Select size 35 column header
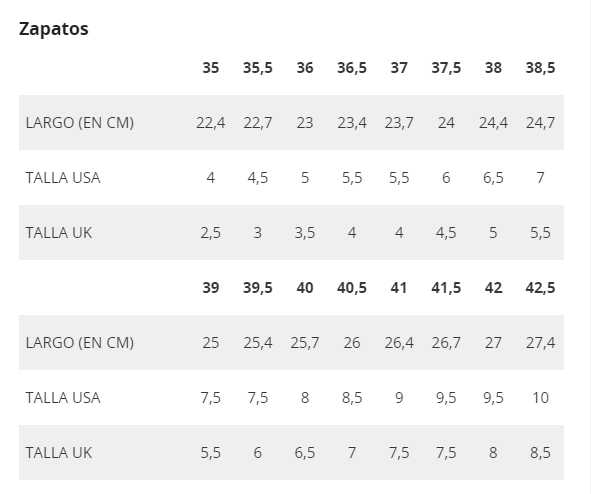Screen dimensions: 591x494 [210, 68]
